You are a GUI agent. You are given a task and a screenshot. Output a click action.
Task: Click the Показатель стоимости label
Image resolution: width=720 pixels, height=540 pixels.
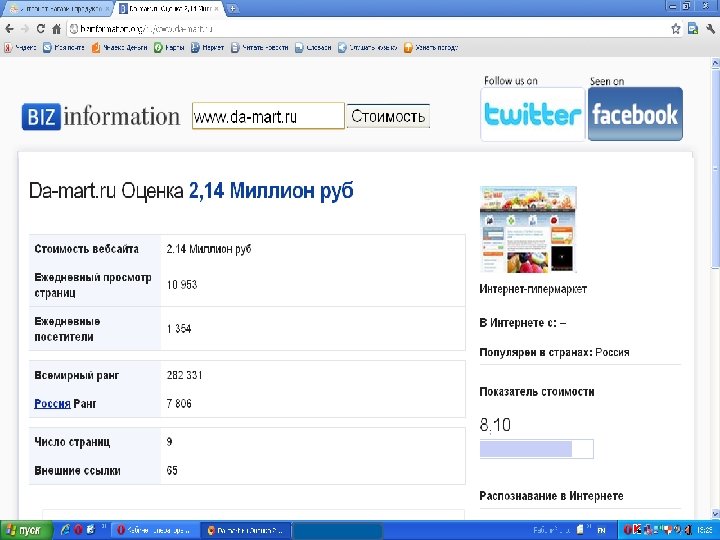pos(537,392)
